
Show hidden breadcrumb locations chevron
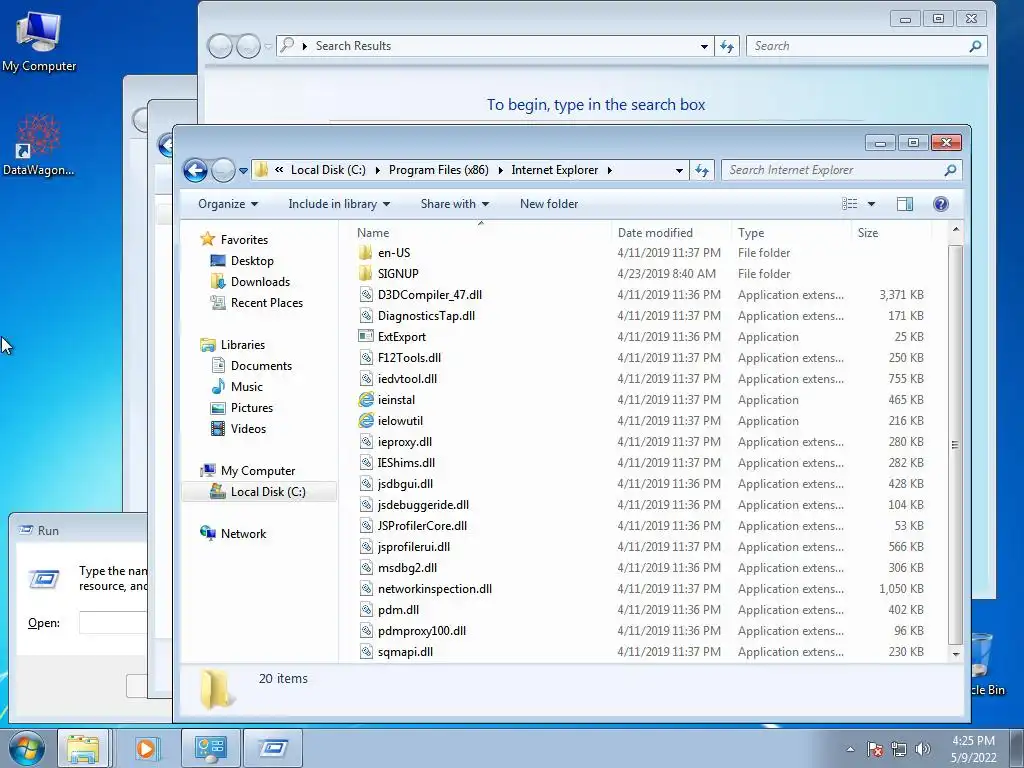tap(279, 170)
